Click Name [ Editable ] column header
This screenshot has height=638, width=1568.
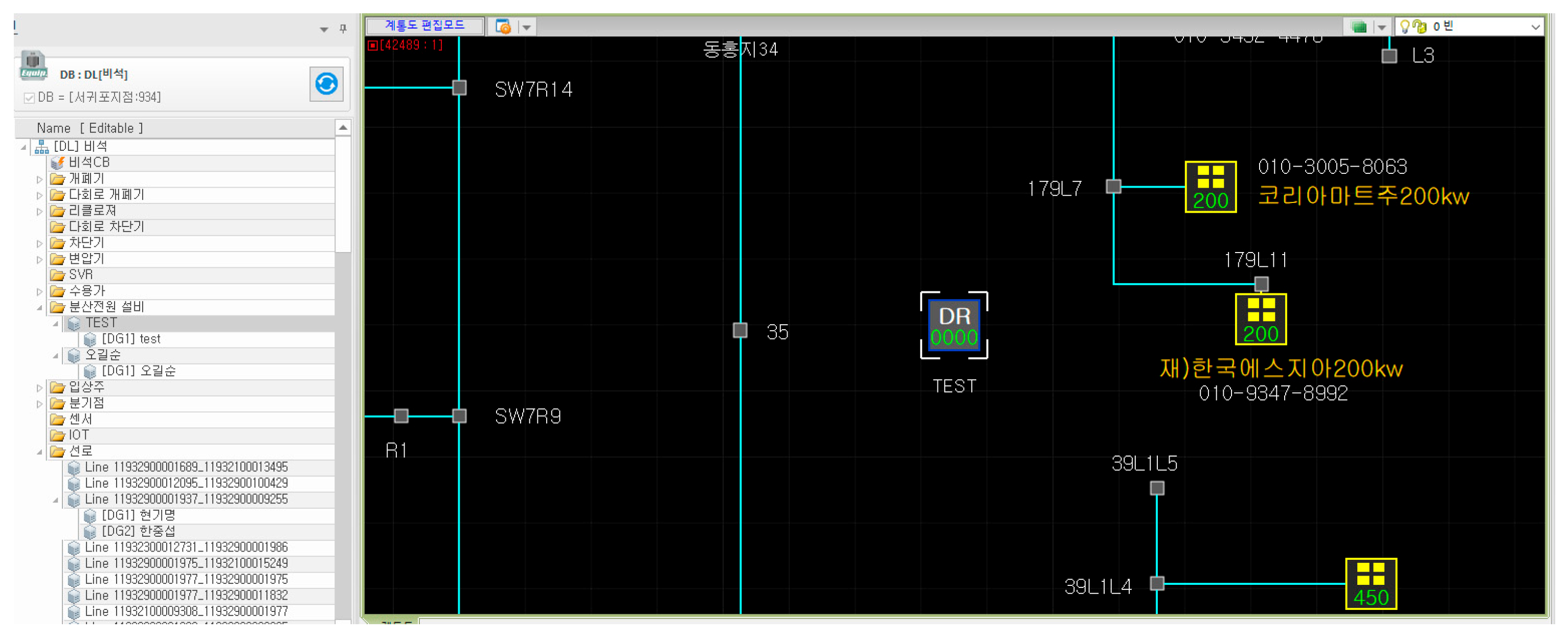pyautogui.click(x=89, y=128)
